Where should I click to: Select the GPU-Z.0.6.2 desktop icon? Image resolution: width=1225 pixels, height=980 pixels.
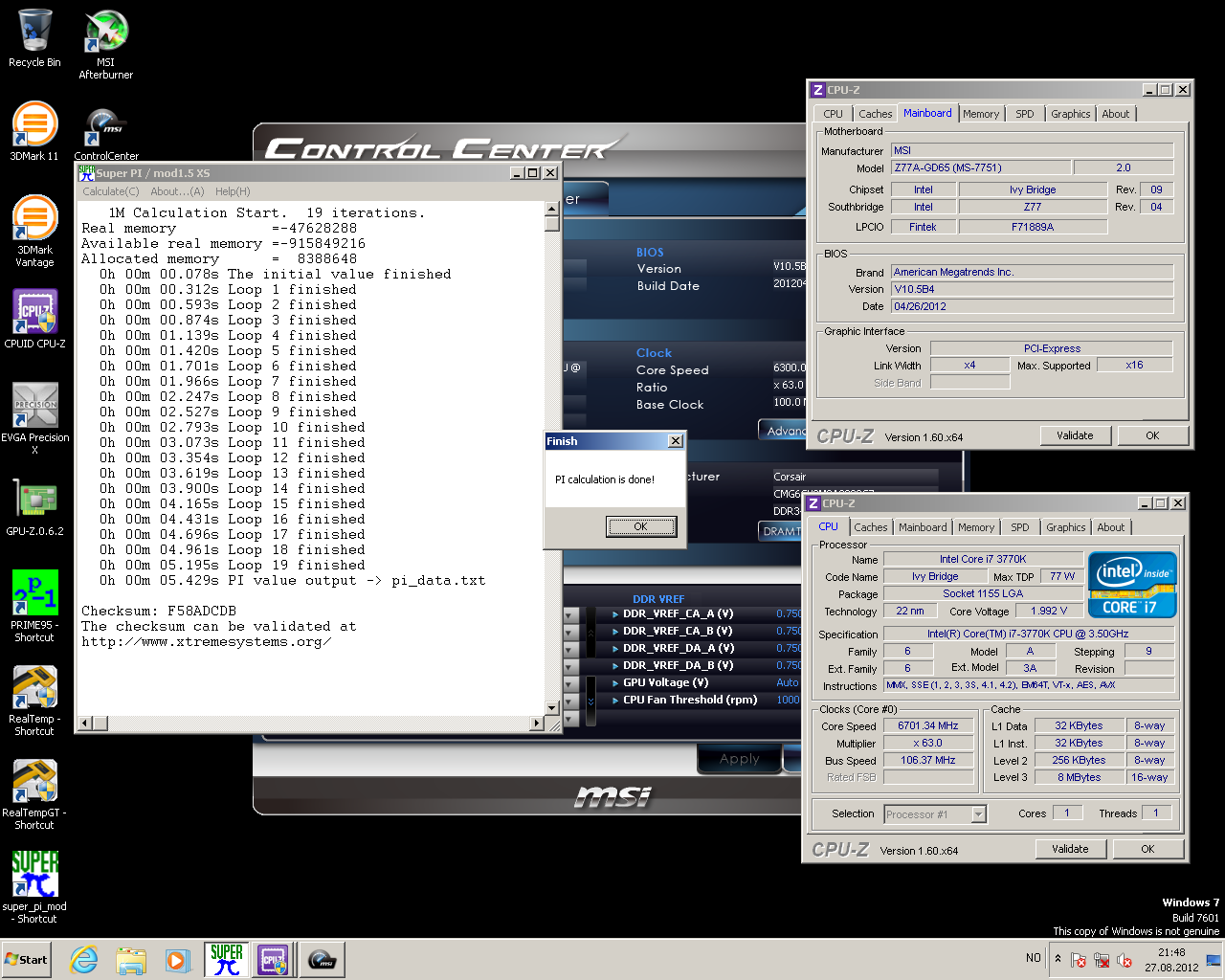coord(34,506)
